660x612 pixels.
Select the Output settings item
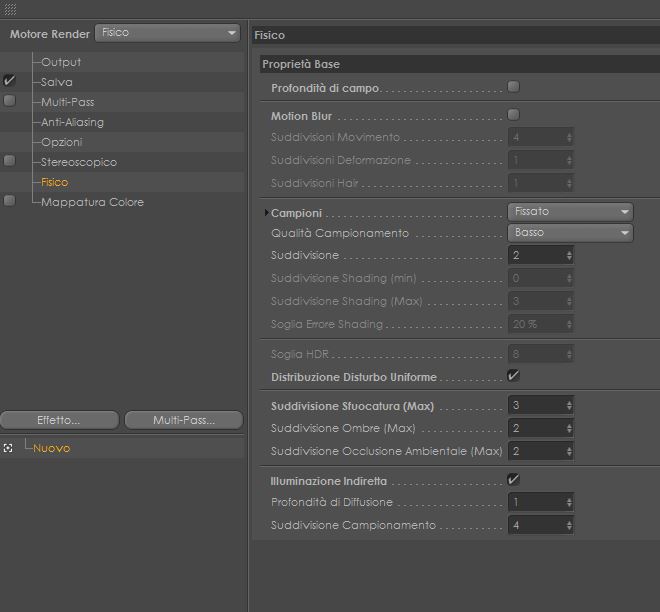[61, 62]
